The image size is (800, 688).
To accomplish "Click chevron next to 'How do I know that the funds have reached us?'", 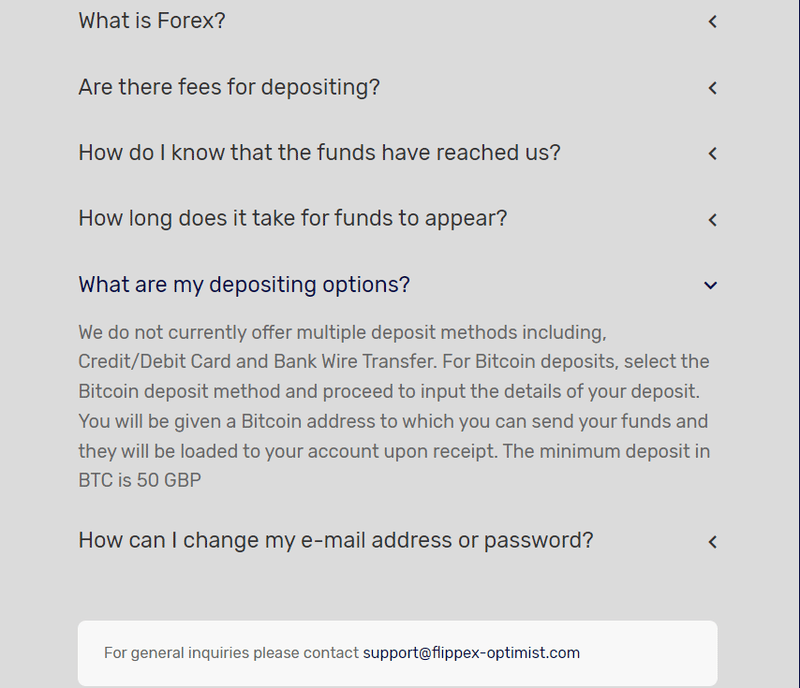I will click(712, 154).
